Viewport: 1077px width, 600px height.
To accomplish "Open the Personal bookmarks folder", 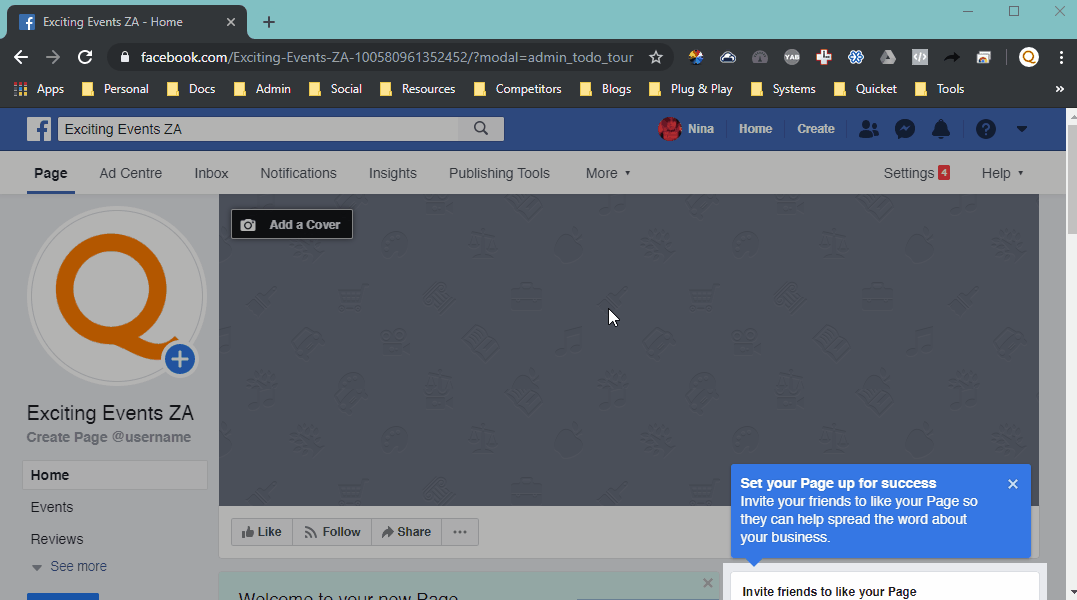I will (115, 89).
